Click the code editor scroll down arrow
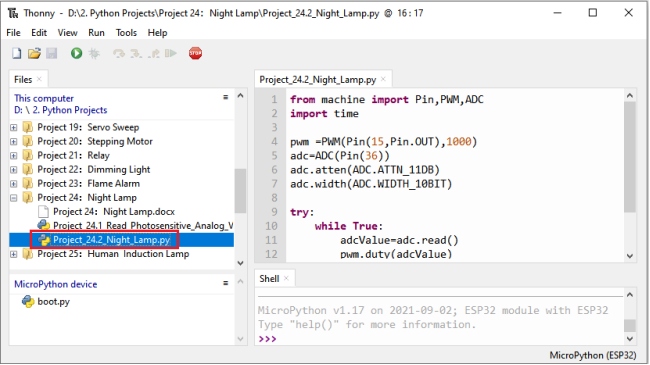The image size is (650, 365). tap(630, 256)
